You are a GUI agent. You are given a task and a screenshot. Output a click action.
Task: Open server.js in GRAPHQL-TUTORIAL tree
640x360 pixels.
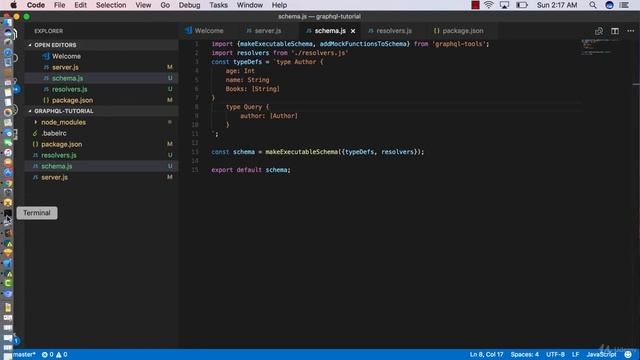click(x=55, y=177)
